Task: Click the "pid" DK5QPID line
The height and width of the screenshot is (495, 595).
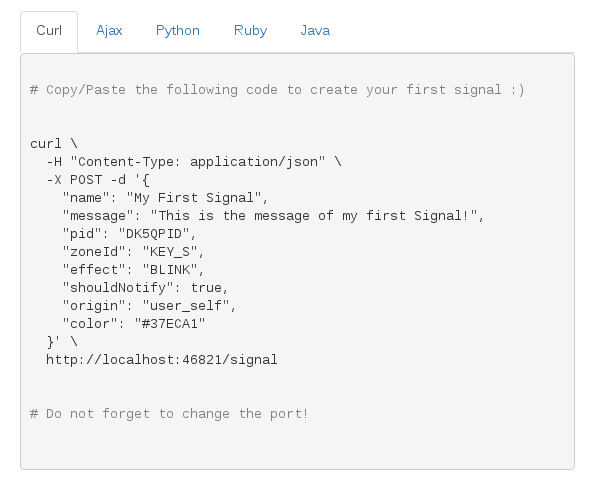Action: click(129, 234)
